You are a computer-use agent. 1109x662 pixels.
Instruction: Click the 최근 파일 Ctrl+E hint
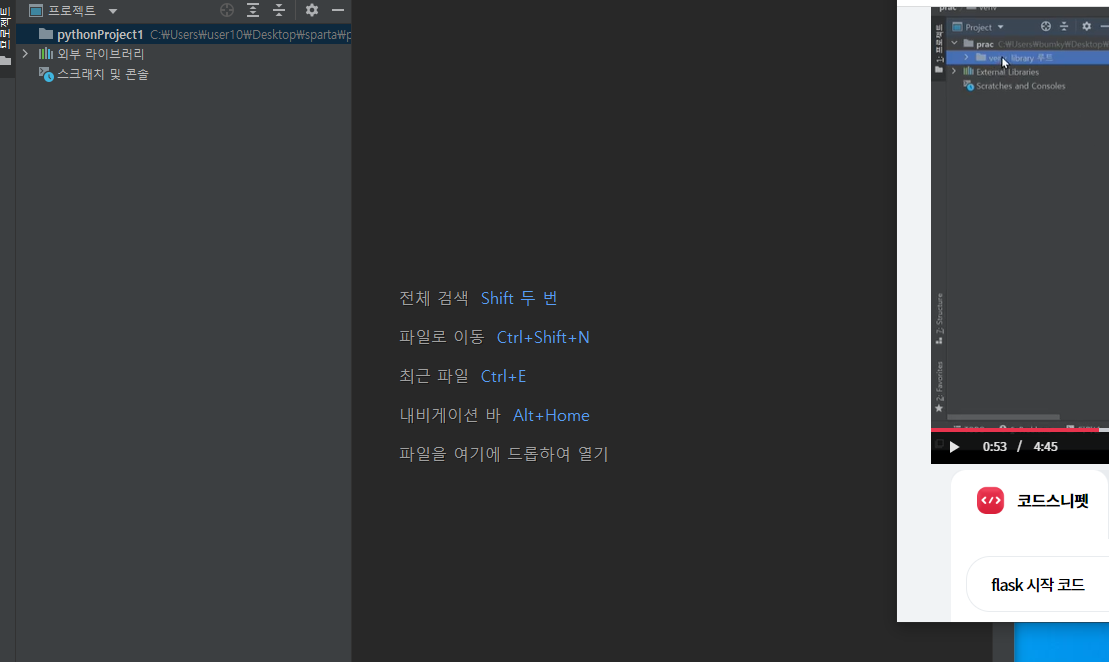pyautogui.click(x=463, y=376)
